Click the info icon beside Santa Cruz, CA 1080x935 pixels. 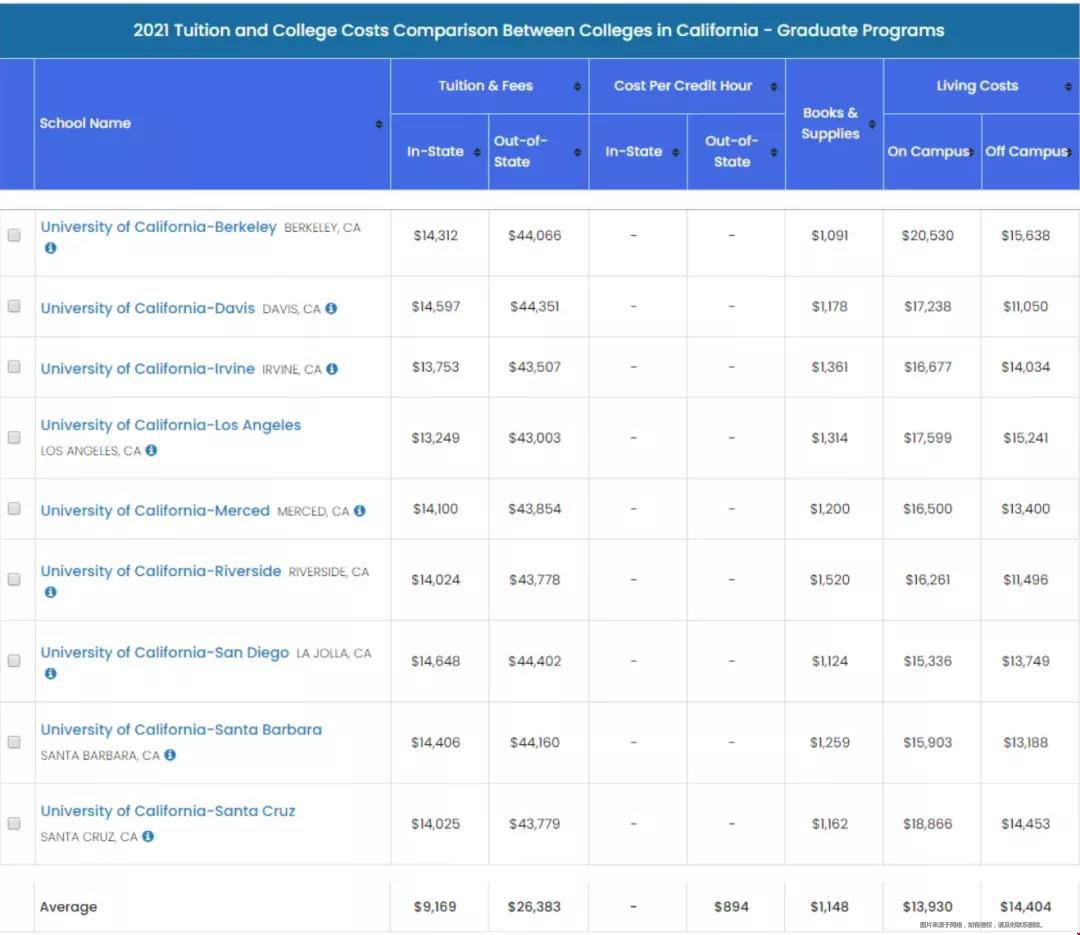coord(148,836)
